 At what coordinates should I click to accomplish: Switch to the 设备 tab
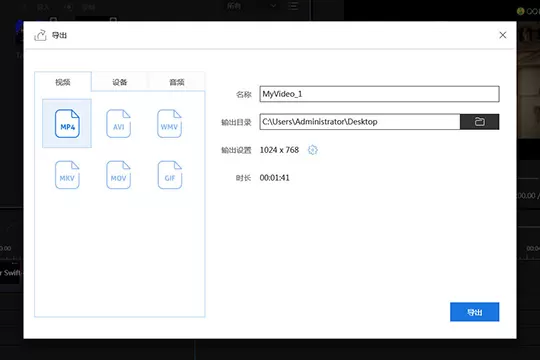[x=120, y=82]
